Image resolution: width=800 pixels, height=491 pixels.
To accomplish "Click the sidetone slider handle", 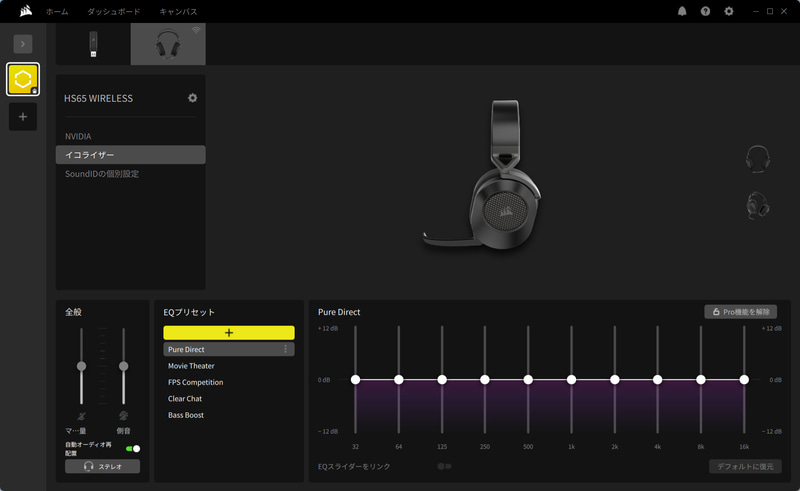I will pos(123,366).
